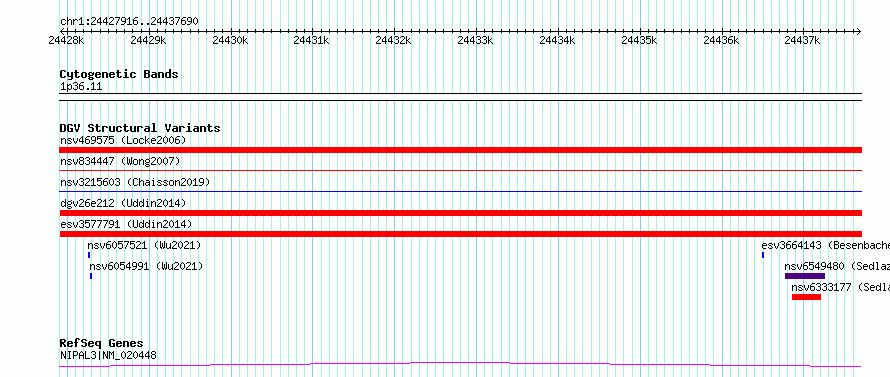Open the dgv26e212 (Uddin2014) variant bar
This screenshot has width=890, height=377.
click(x=460, y=213)
